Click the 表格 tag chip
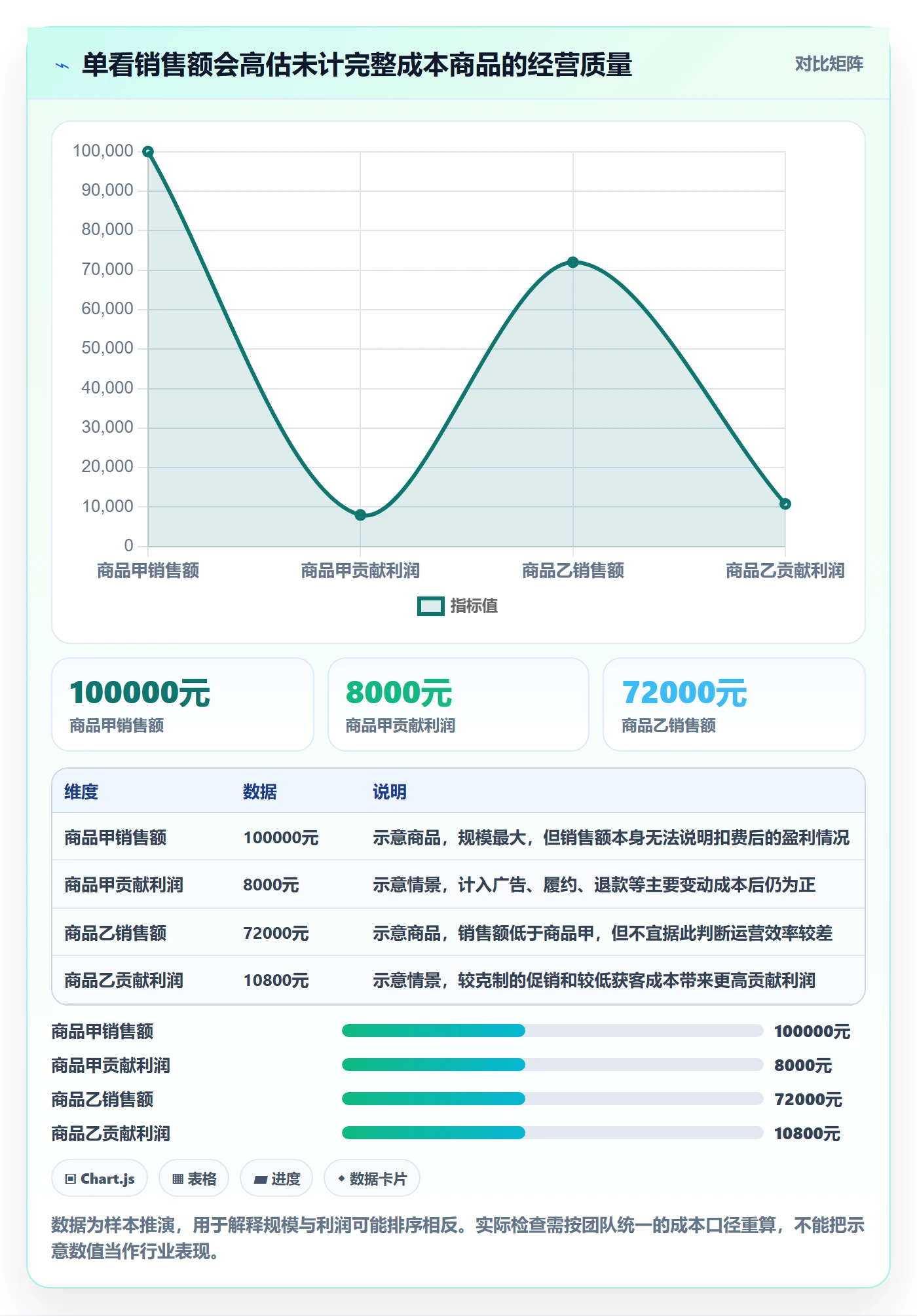 [x=194, y=1179]
